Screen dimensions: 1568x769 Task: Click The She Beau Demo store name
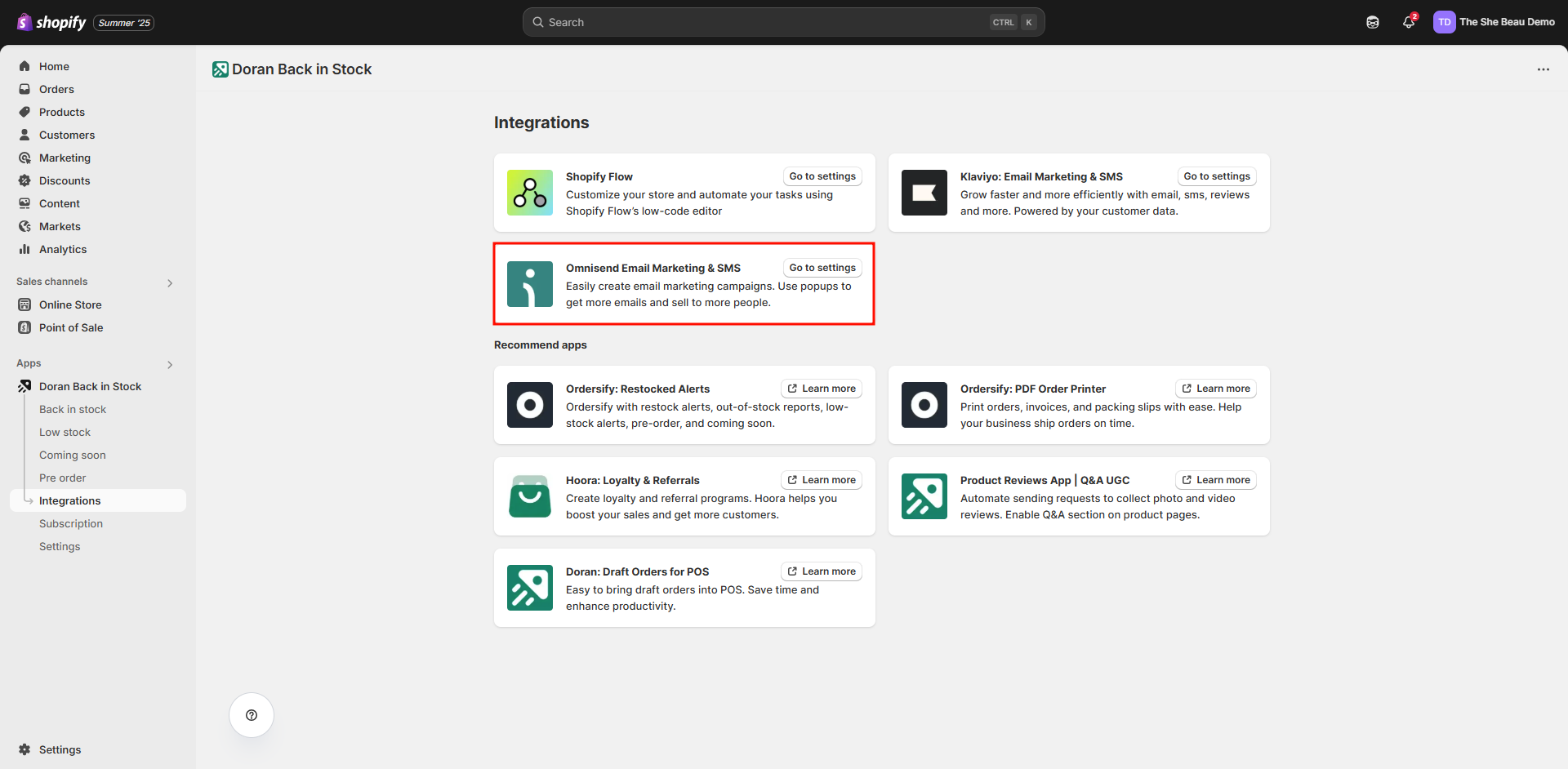click(x=1507, y=22)
